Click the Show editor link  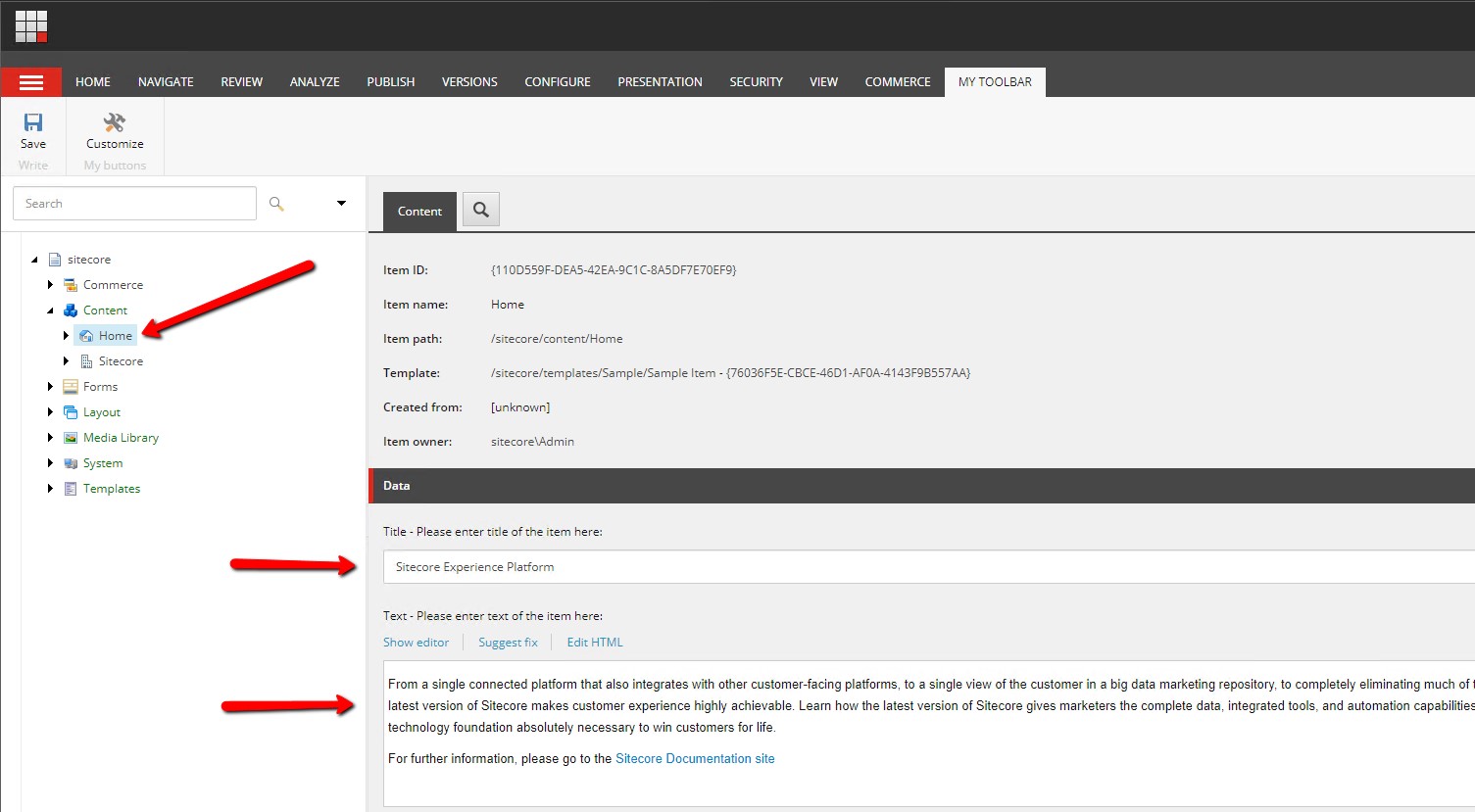[x=416, y=643]
